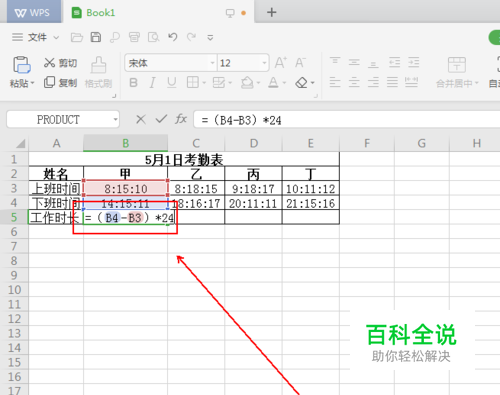Select row 5 header
Screen dimensions: 500x395
(14, 217)
